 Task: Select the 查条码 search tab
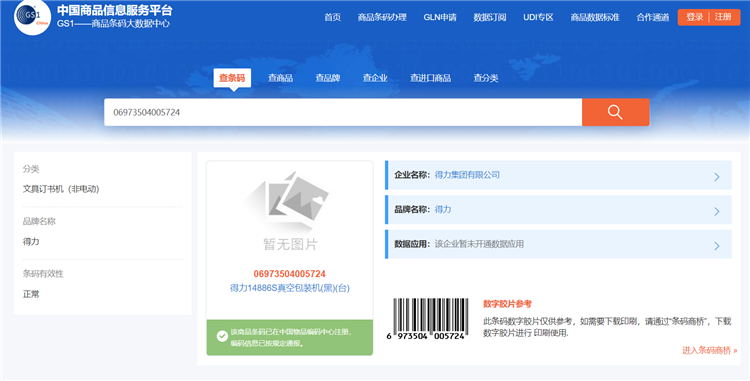[232, 78]
